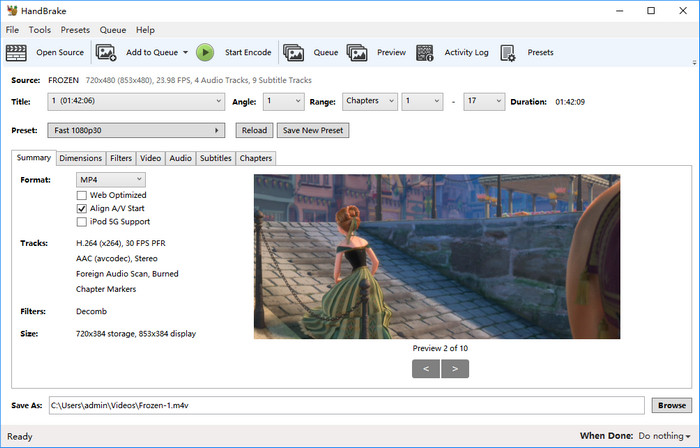Open the Format MP4 dropdown
The height and width of the screenshot is (448, 700).
(110, 180)
